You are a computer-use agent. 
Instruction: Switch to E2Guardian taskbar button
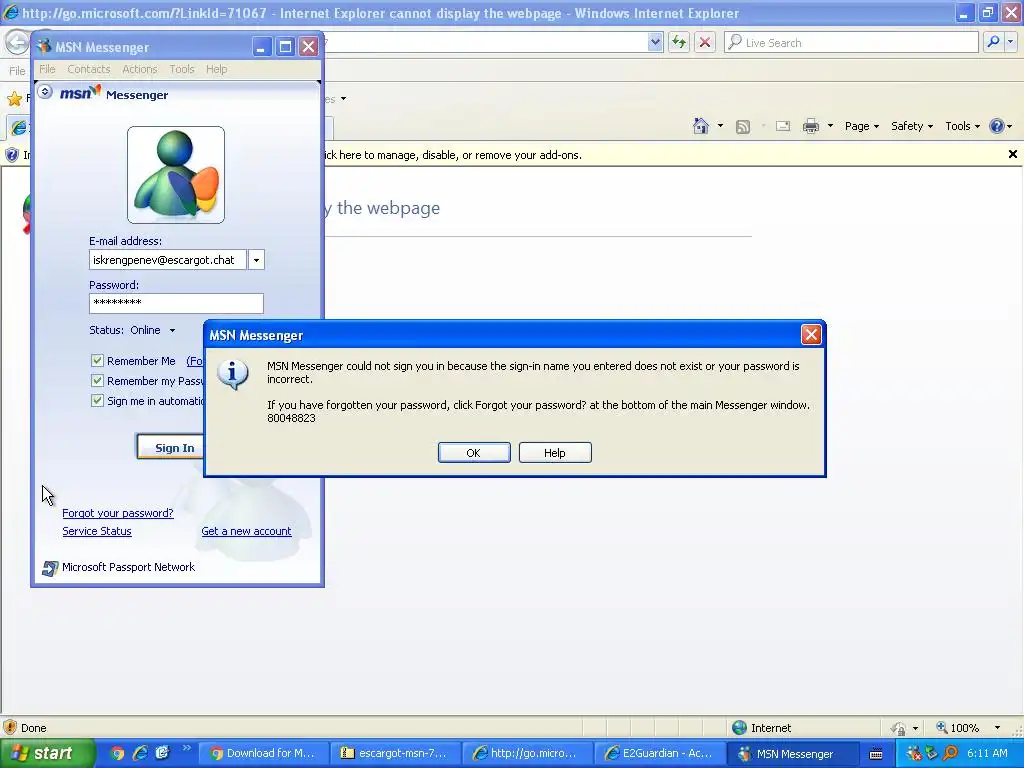[660, 753]
